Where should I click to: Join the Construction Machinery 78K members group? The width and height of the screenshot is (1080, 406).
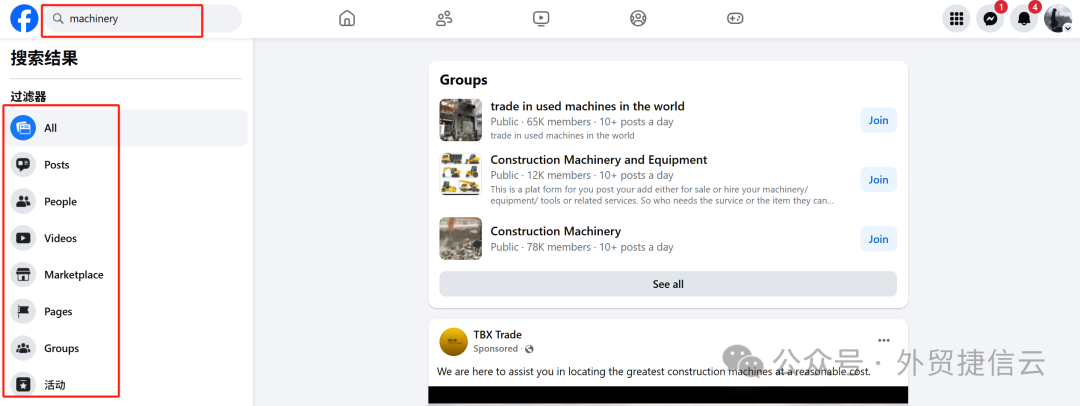(878, 239)
